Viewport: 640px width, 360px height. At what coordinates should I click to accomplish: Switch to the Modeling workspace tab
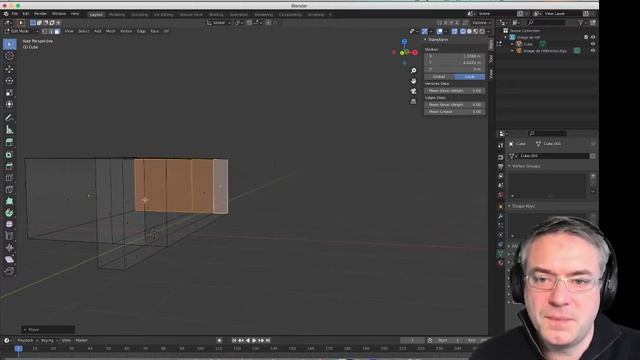pos(116,15)
